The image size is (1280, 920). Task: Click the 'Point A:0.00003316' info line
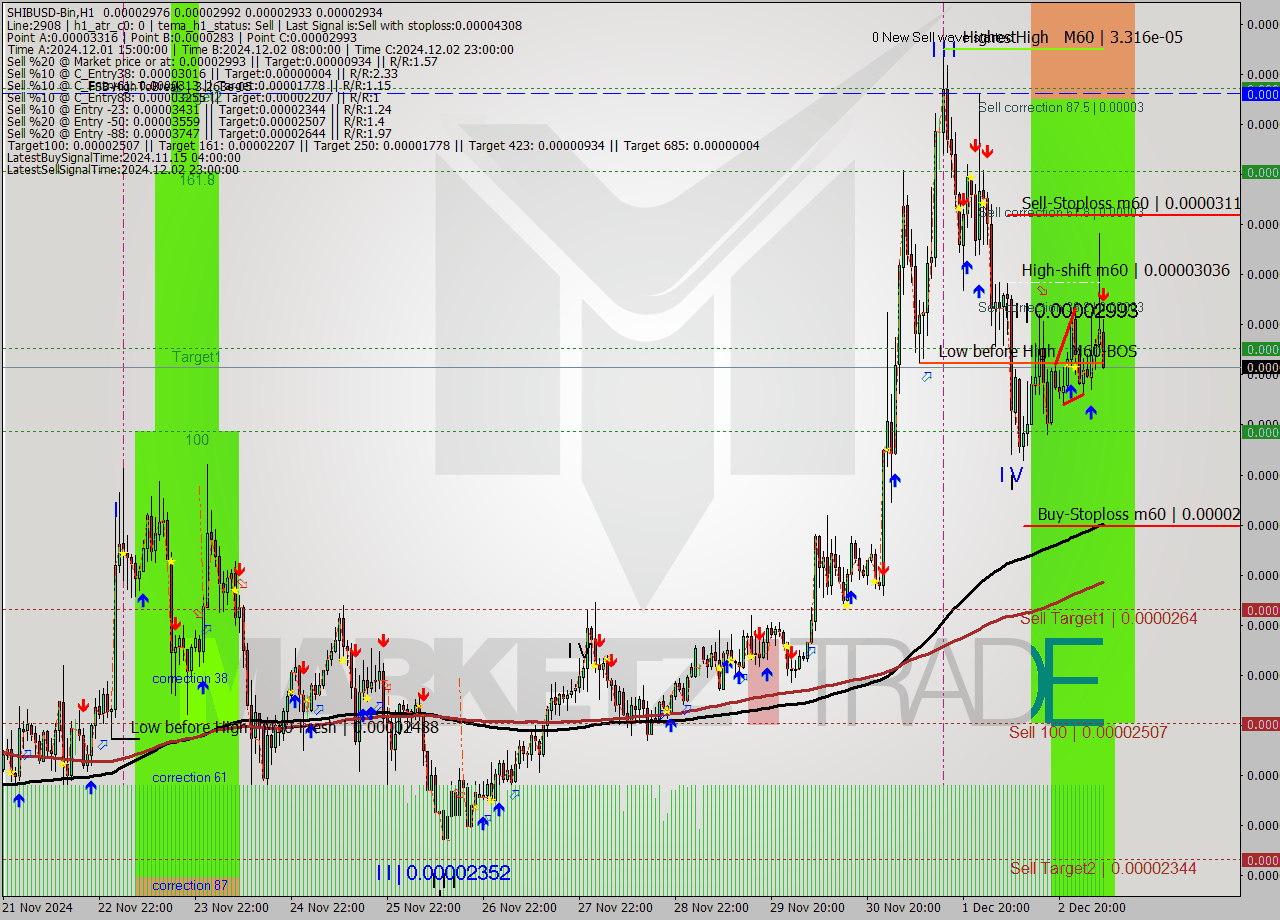click(x=181, y=36)
